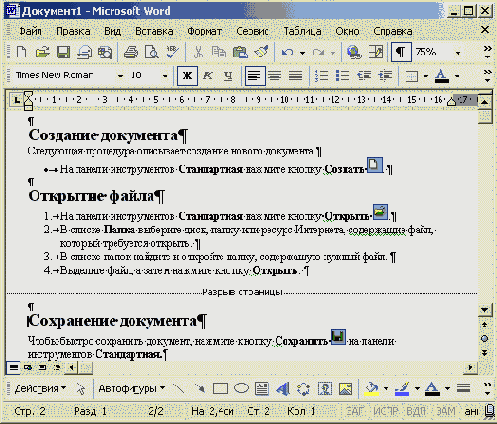Select the Oval drawing tool
Screen dimensions: 497x424
point(241,389)
